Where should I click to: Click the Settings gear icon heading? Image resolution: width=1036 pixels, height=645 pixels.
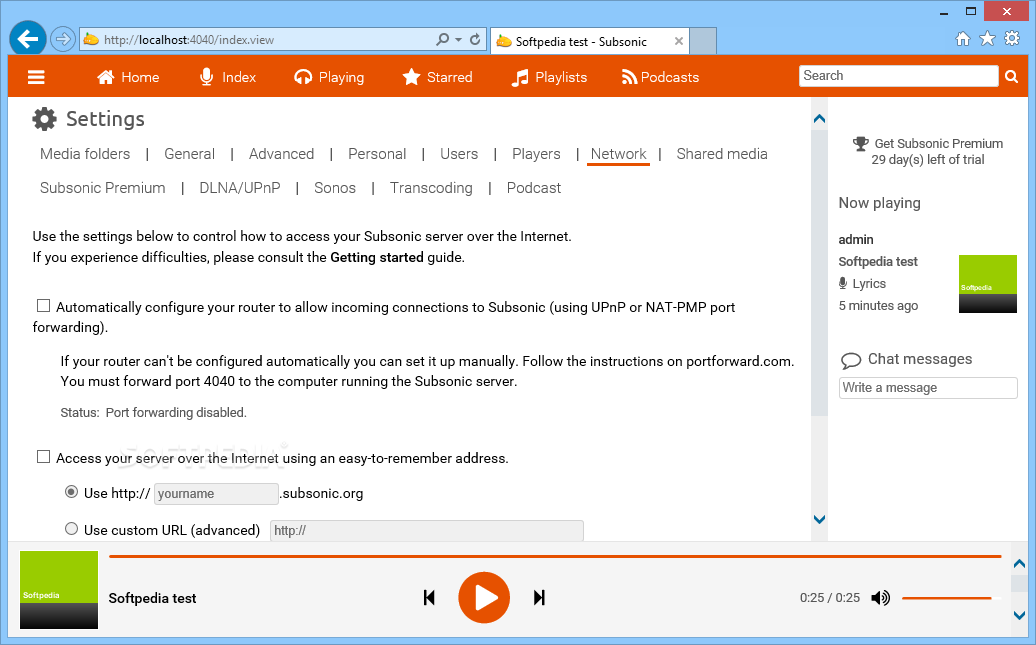click(x=44, y=119)
